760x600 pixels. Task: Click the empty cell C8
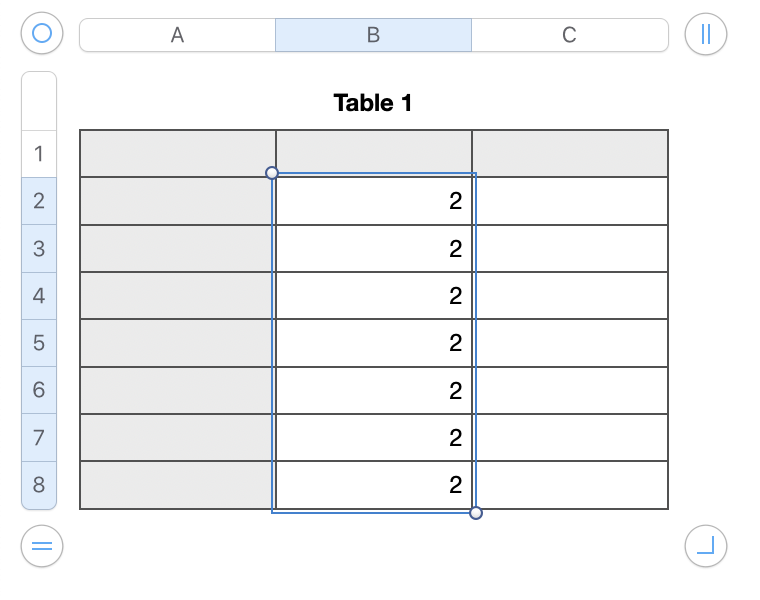(569, 485)
